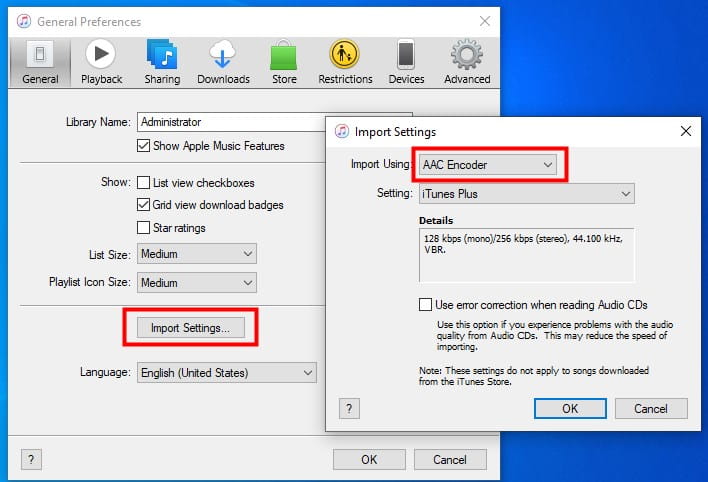Screen dimensions: 708x482
Task: Cancel the Import Settings dialog
Action: point(651,408)
